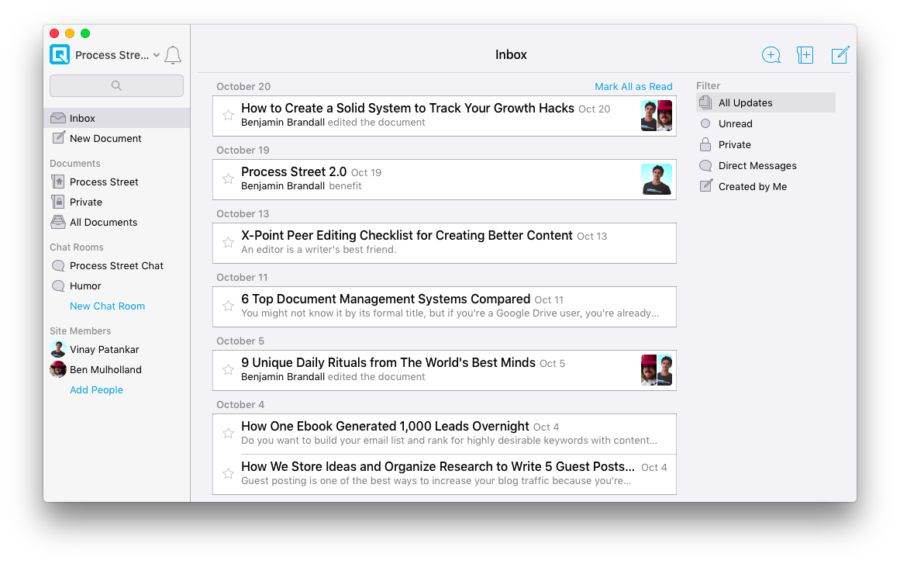Click the Process Street Chat bubble icon
This screenshot has width=900, height=564.
[x=58, y=266]
